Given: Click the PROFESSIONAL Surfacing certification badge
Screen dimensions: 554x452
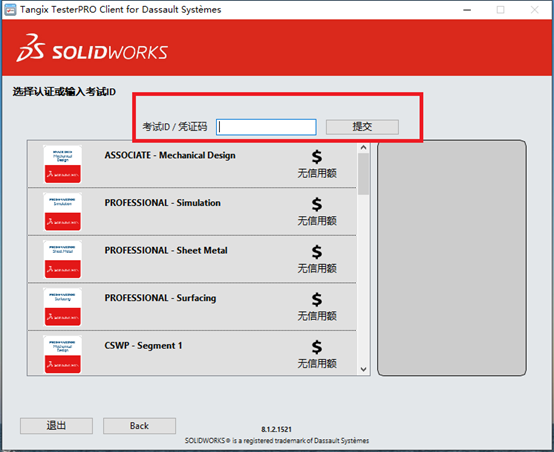Looking at the screenshot, I should pos(62,307).
